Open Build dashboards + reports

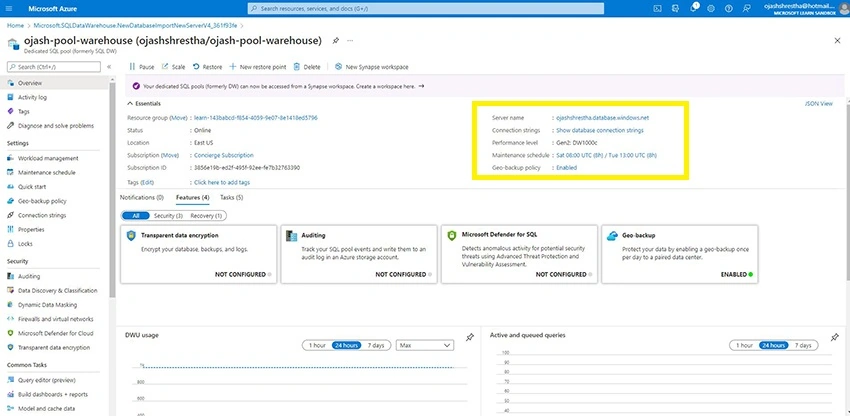54,394
